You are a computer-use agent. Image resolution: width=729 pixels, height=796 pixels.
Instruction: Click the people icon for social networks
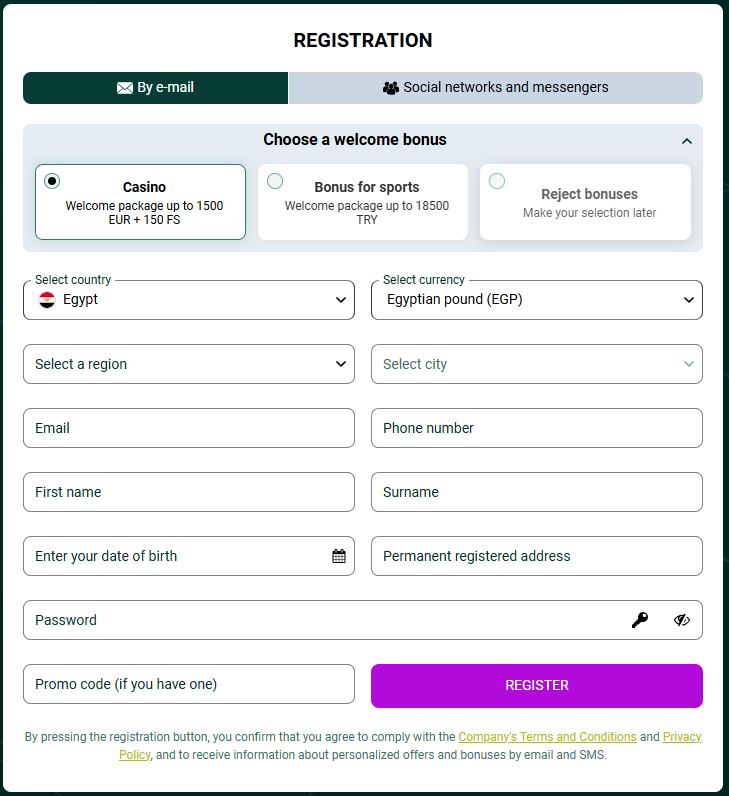pyautogui.click(x=391, y=88)
